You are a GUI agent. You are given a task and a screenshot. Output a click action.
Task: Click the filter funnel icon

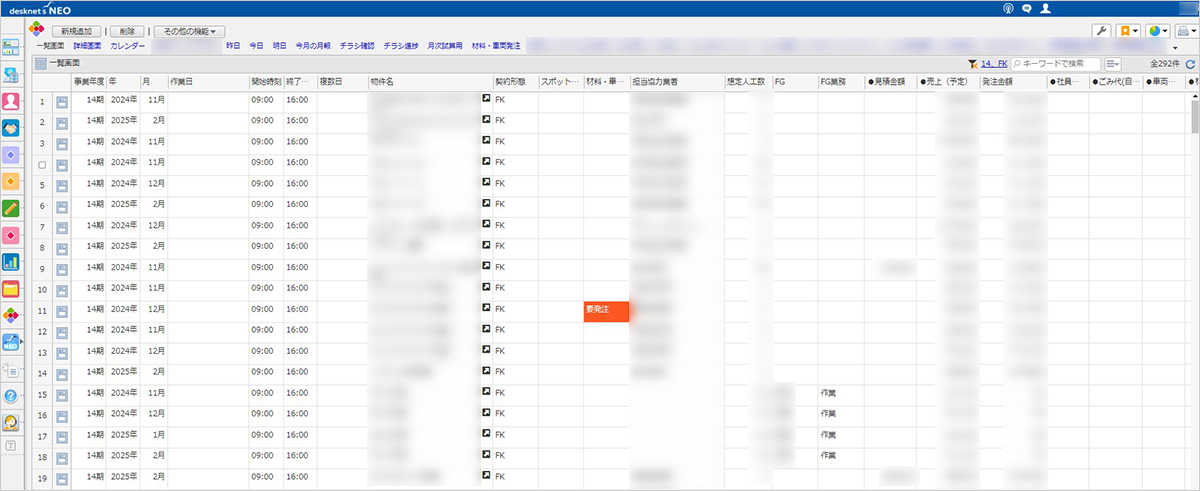(x=972, y=64)
